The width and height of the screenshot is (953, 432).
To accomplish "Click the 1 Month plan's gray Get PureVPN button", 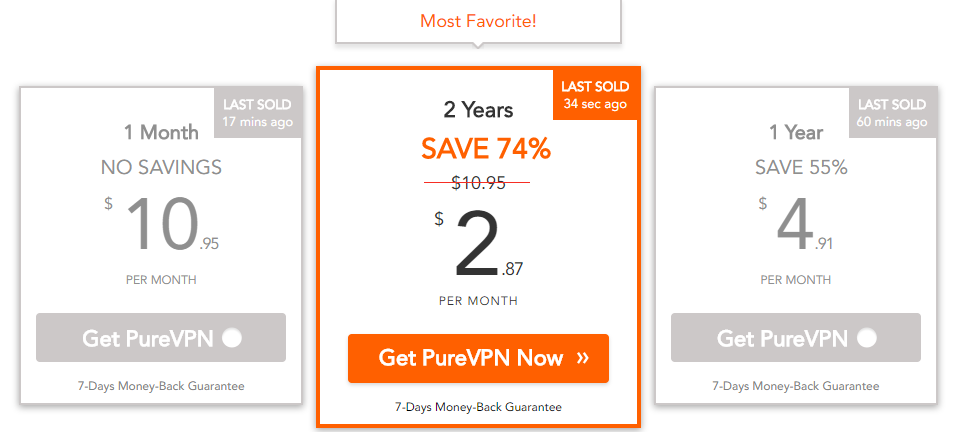I will 161,338.
